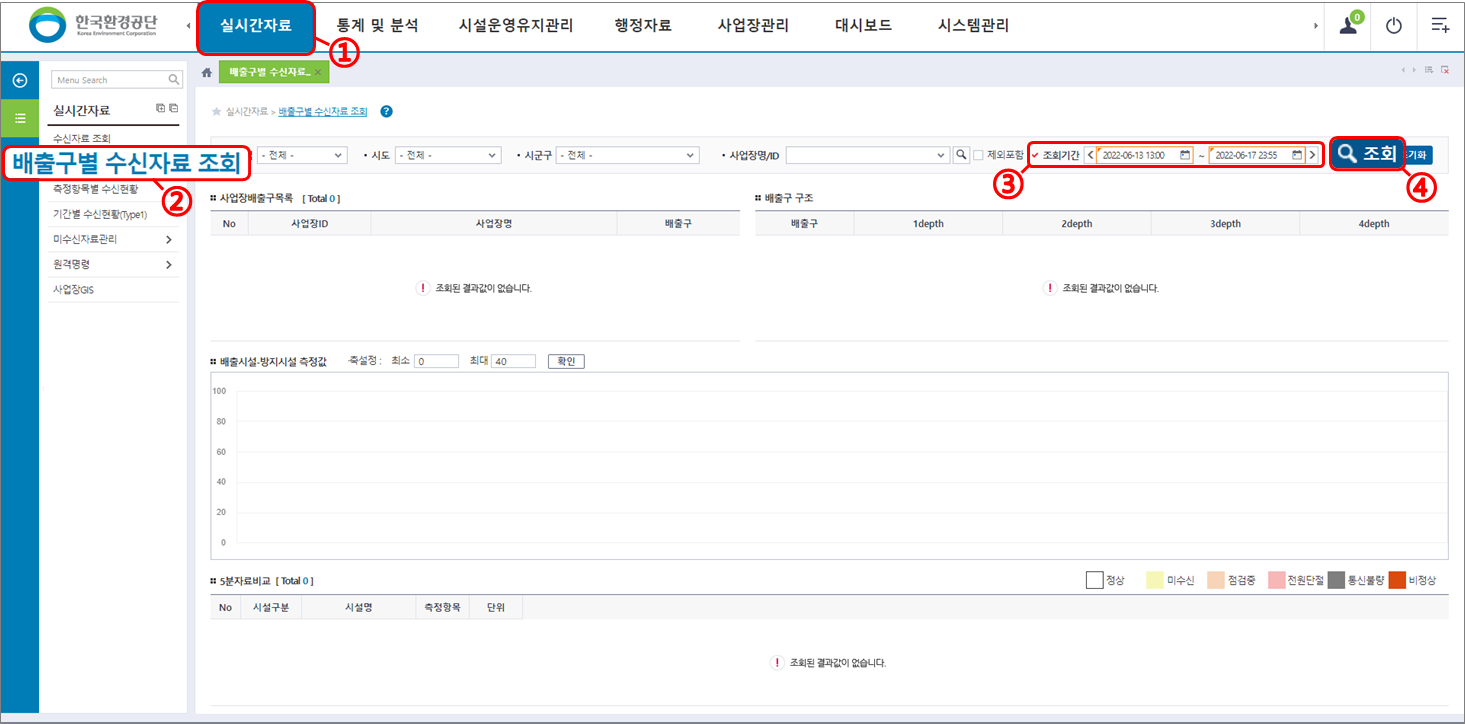Image resolution: width=1465 pixels, height=724 pixels.
Task: Close all tabs with red X icon
Action: (x=1445, y=70)
